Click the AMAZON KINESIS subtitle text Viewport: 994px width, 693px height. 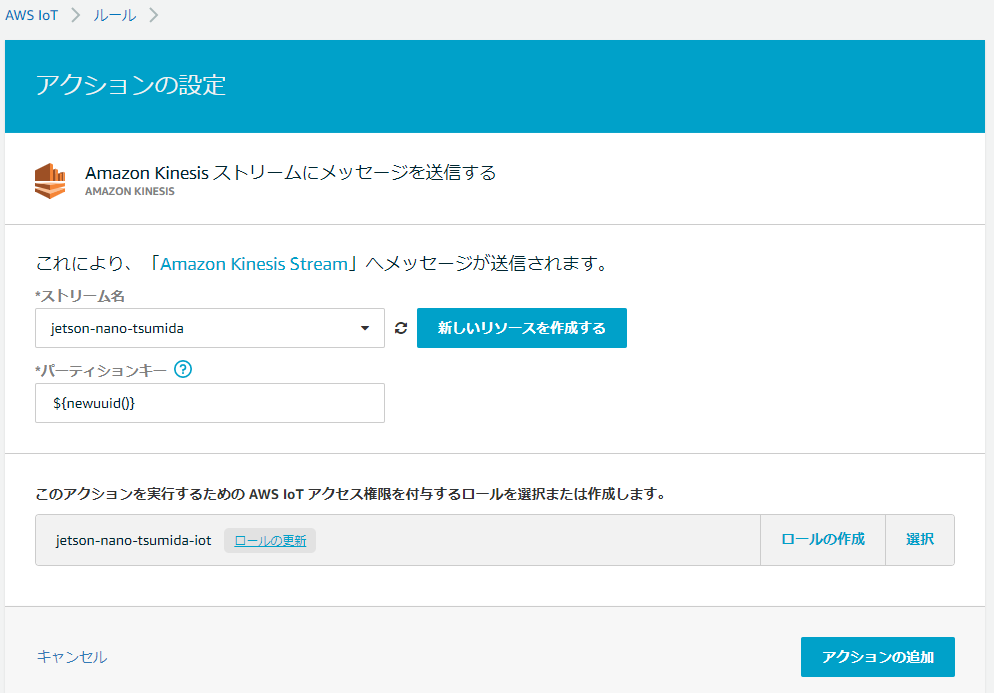pyautogui.click(x=130, y=191)
